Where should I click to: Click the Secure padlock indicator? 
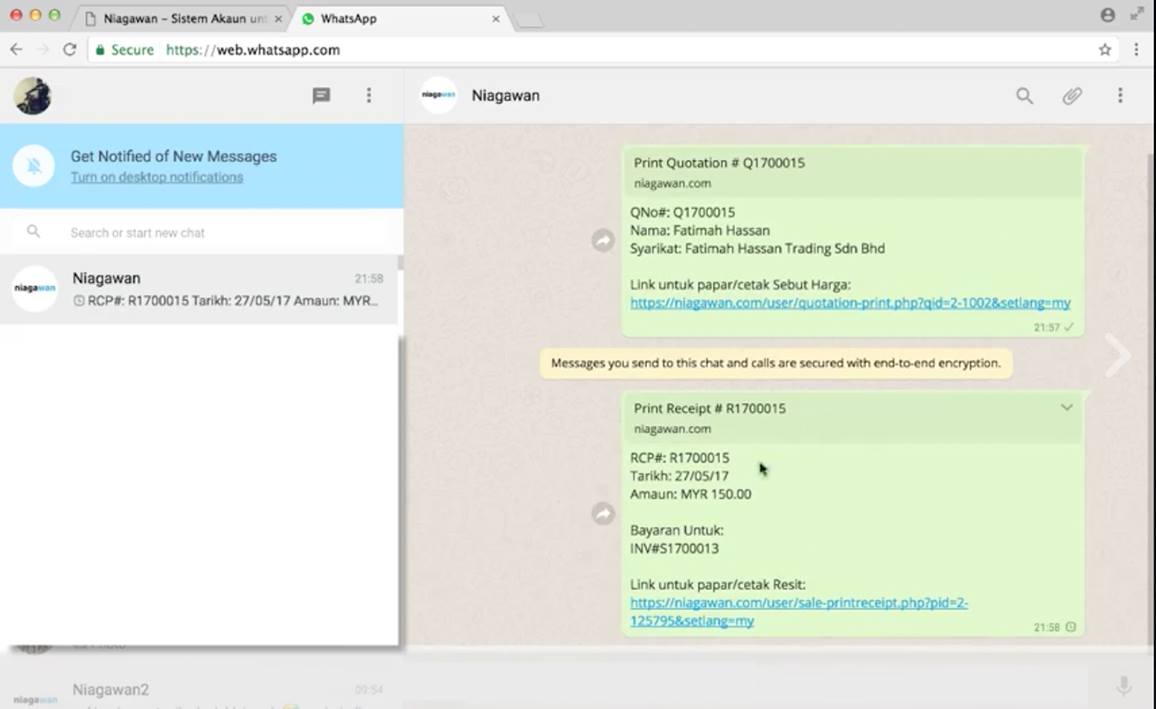[125, 49]
